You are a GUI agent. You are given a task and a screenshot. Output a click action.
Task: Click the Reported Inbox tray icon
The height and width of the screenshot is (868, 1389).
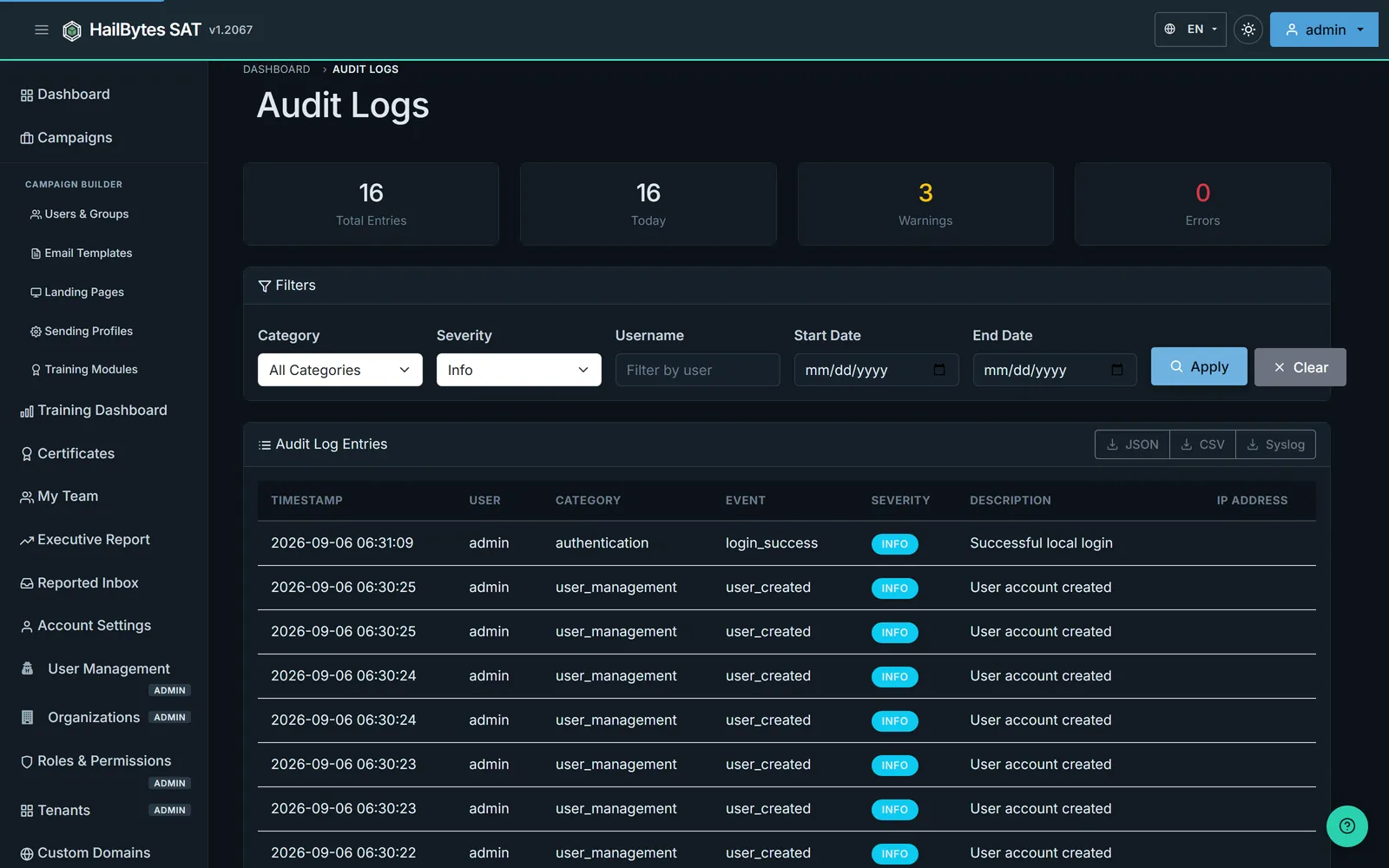point(27,583)
